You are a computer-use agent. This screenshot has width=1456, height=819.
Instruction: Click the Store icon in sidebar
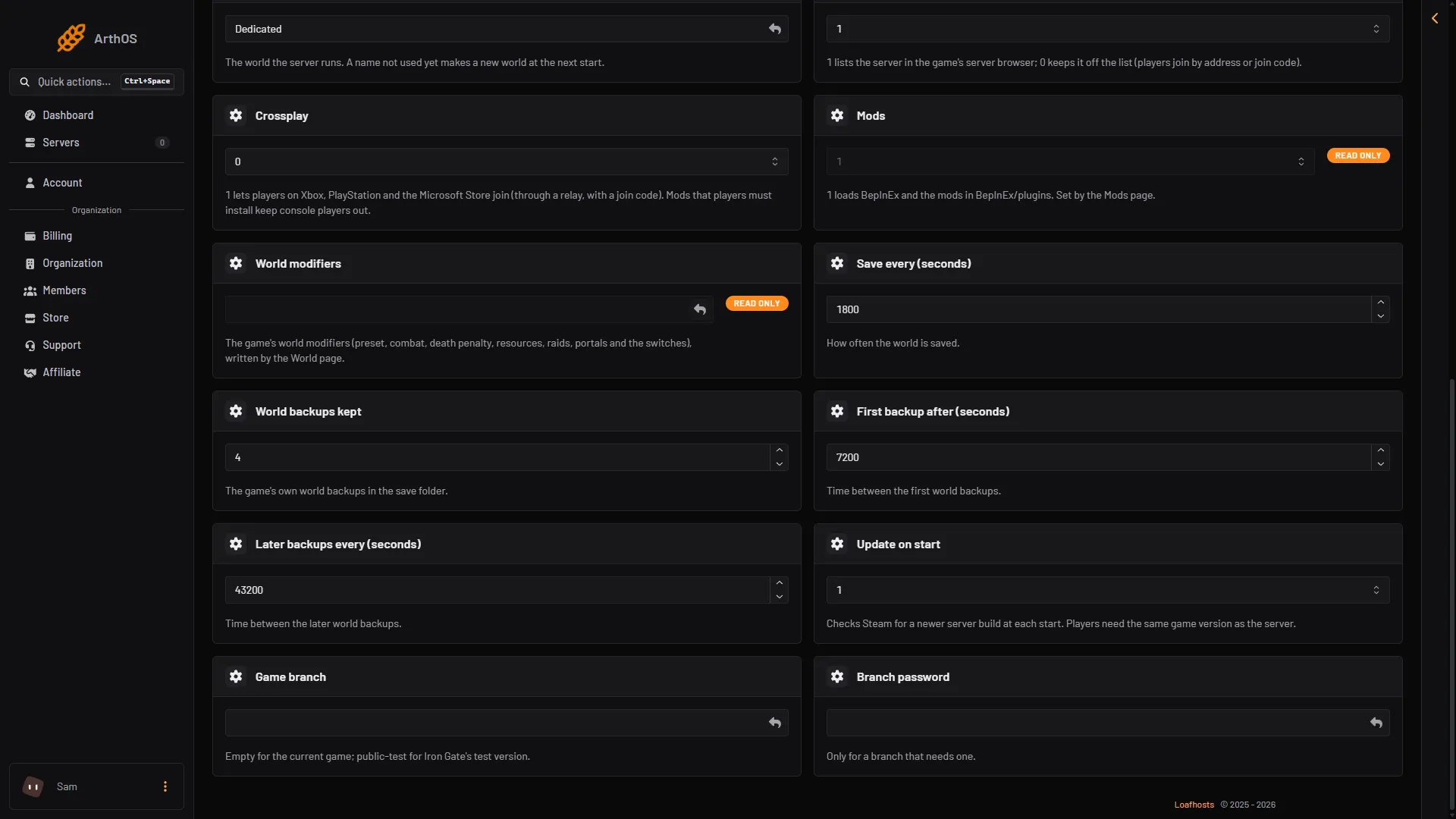click(x=30, y=318)
